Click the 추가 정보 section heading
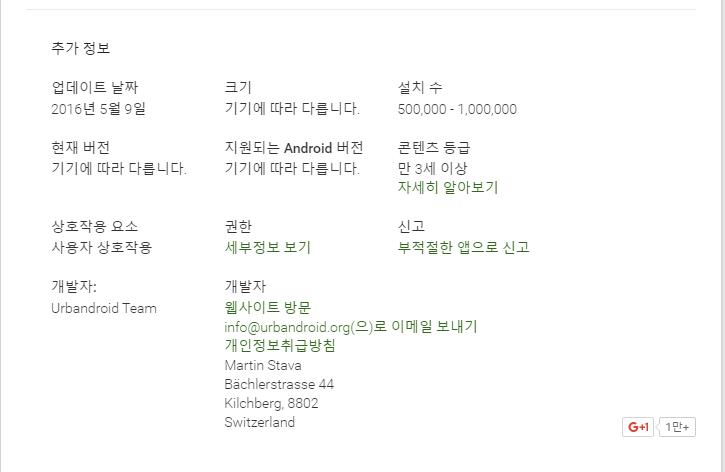This screenshot has width=725, height=472. click(81, 48)
